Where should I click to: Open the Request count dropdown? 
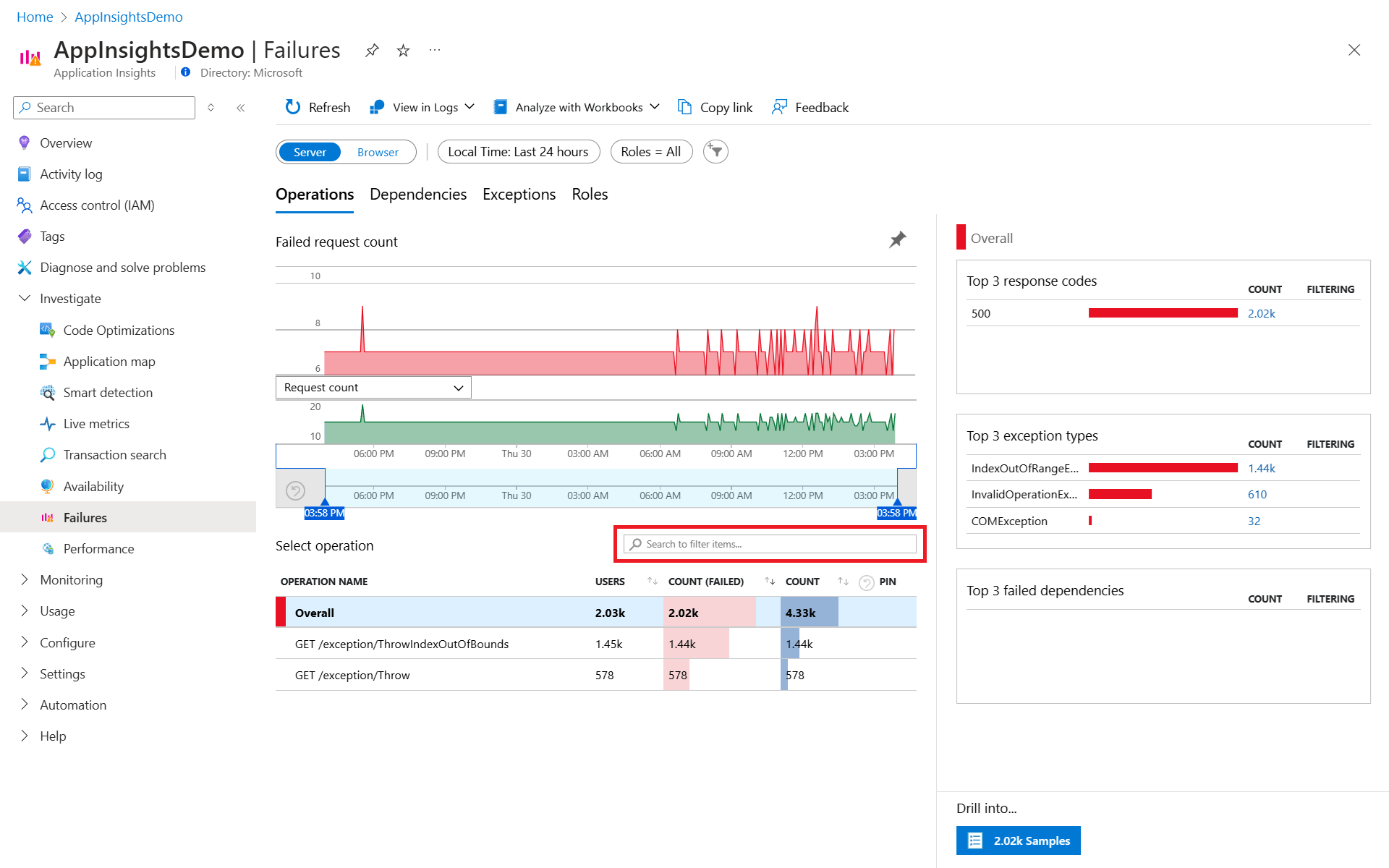(373, 387)
